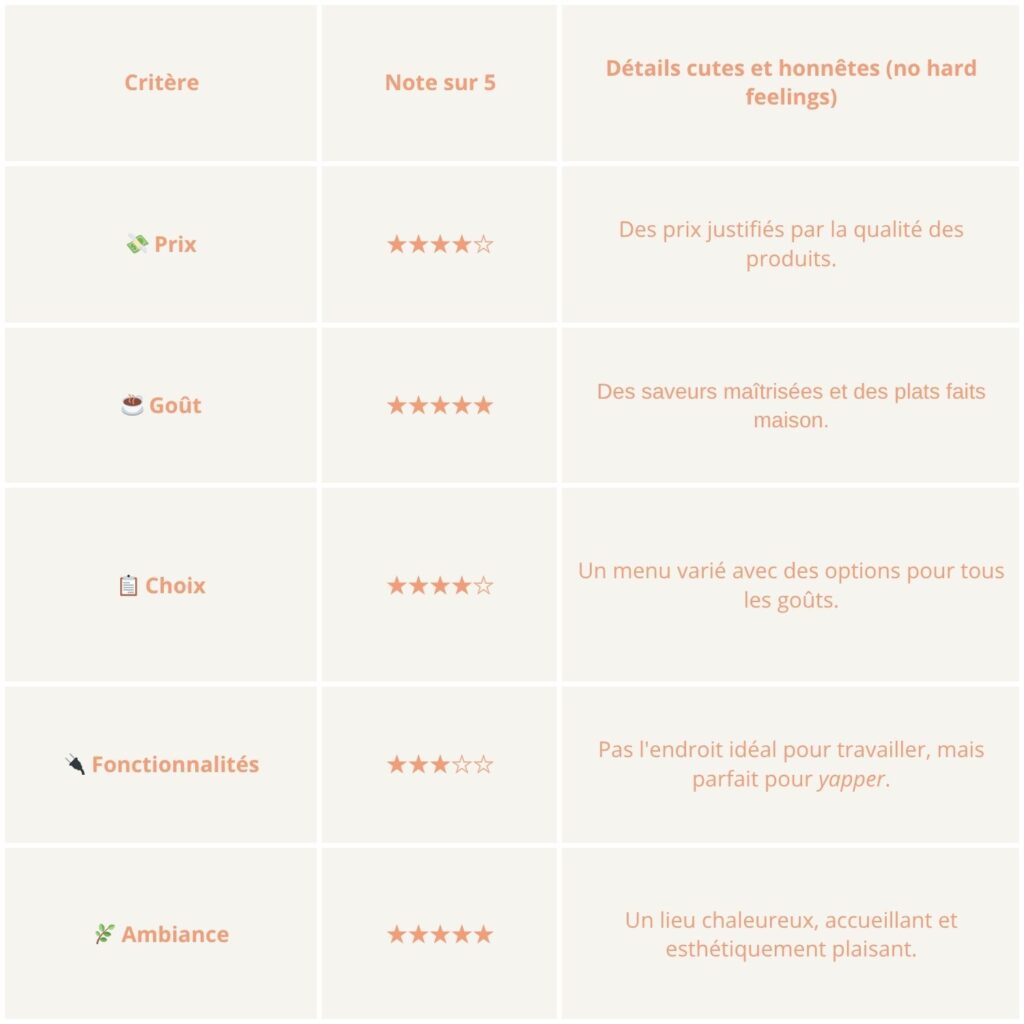Viewport: 1024px width, 1024px height.
Task: Click the herb leaf emoji beside Ambiance
Action: click(104, 934)
